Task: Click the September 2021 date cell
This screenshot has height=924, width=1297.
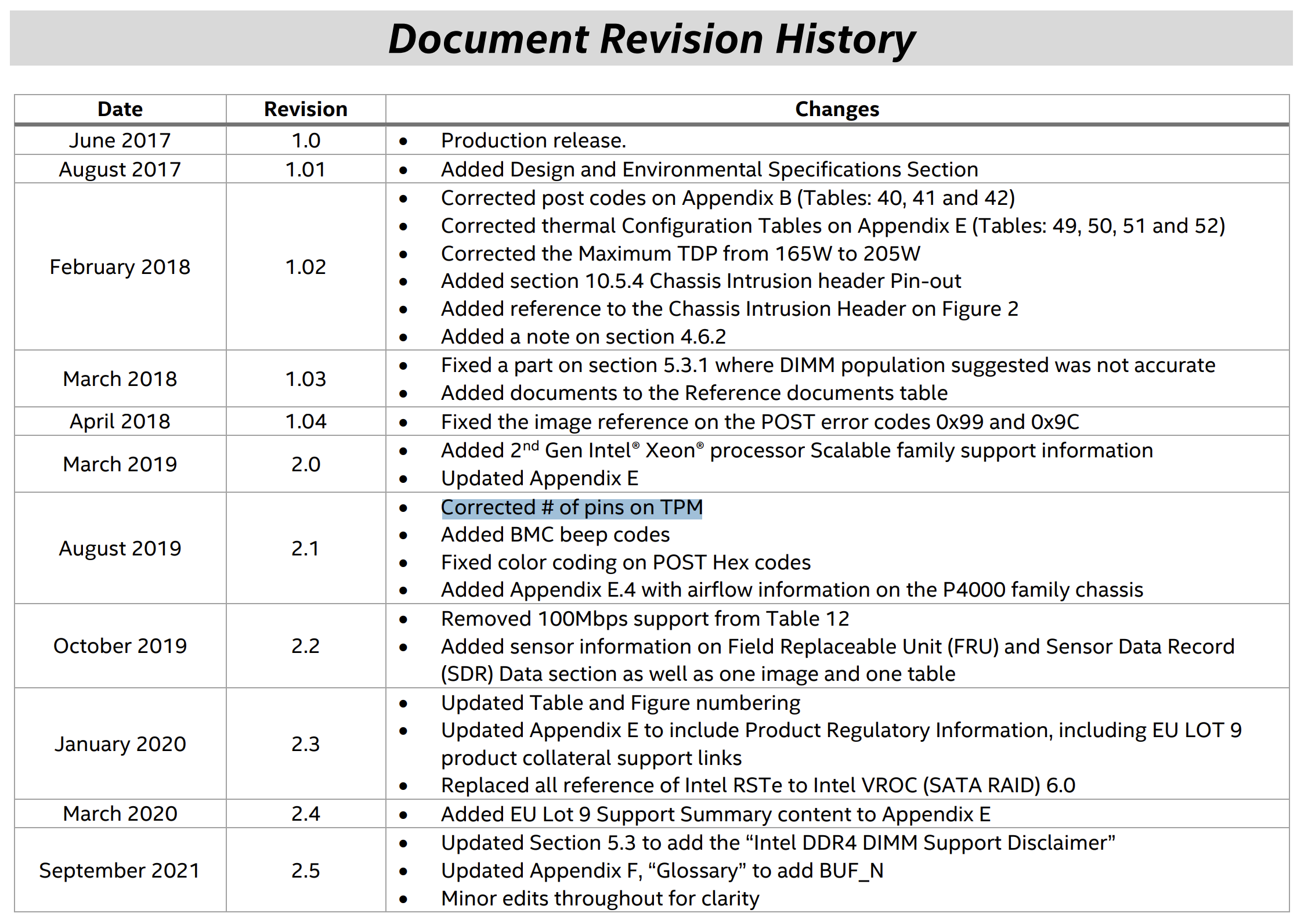Action: (x=120, y=871)
